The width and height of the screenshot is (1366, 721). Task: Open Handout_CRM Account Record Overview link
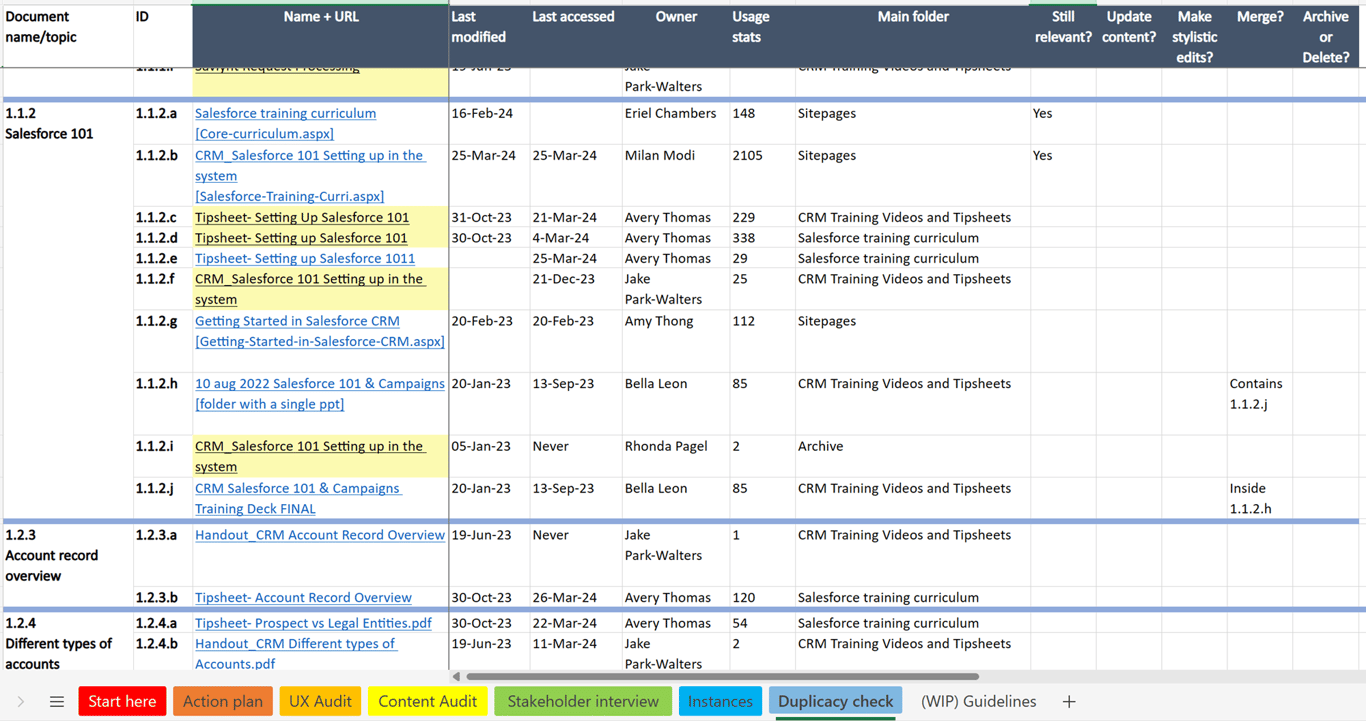tap(320, 535)
